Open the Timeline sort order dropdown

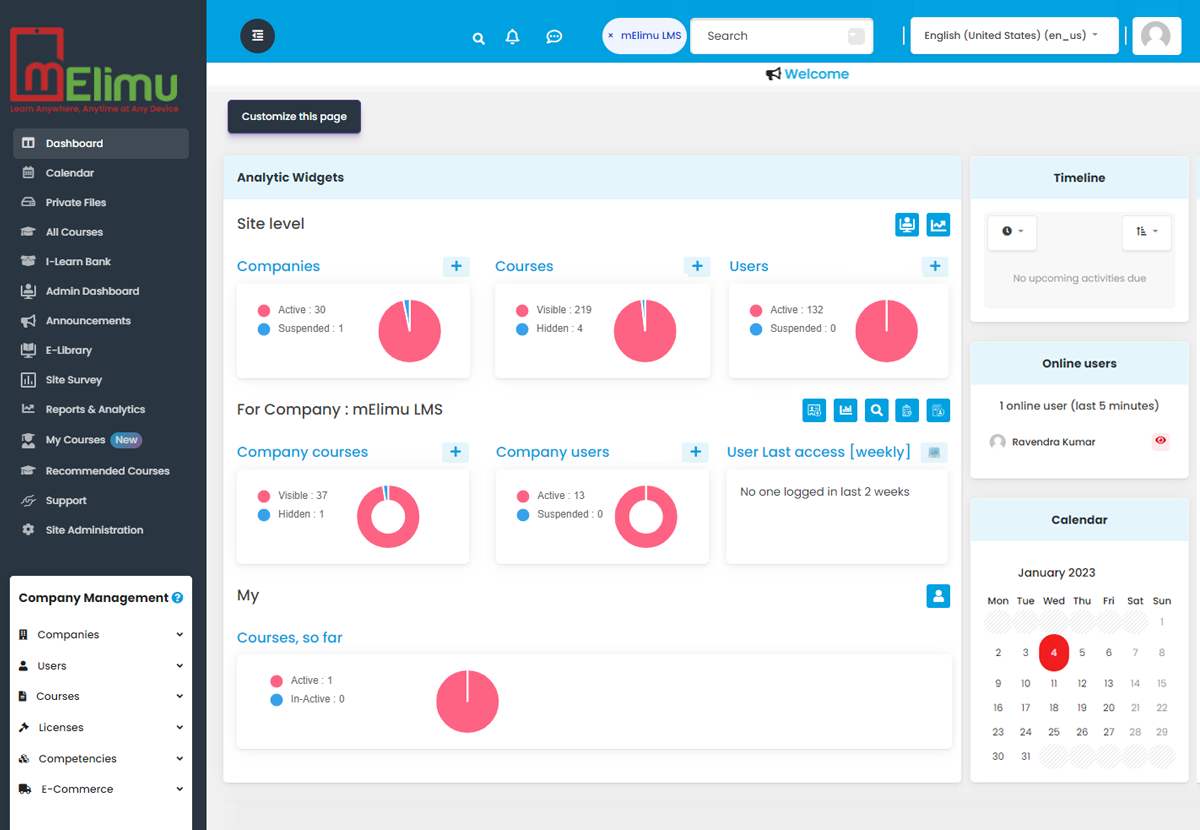(1146, 232)
